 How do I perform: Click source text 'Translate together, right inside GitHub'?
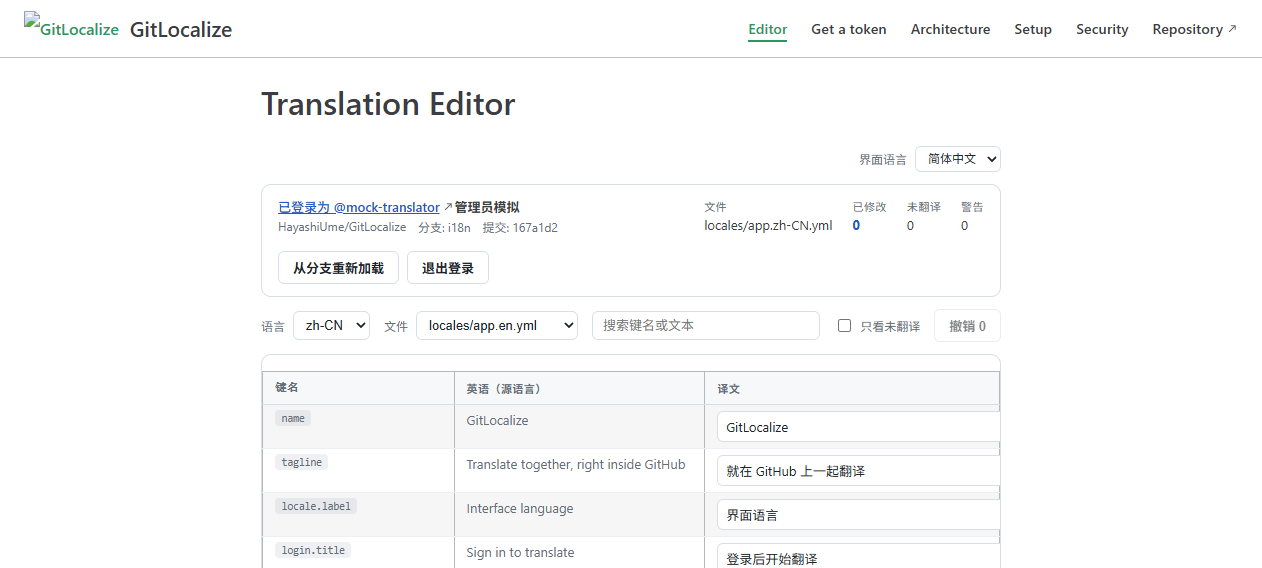[576, 464]
